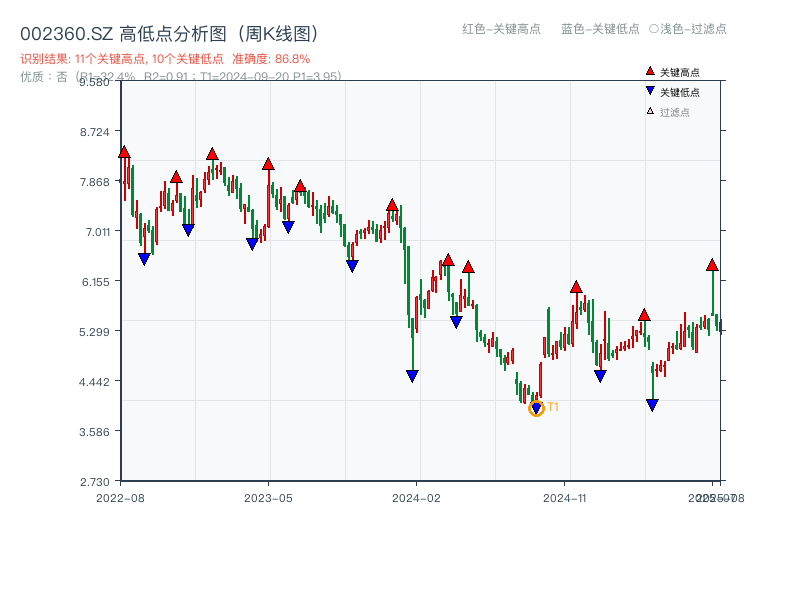Screen dimensions: 800x600
Task: Click the gray 优质：否 status line
Action: (181, 77)
